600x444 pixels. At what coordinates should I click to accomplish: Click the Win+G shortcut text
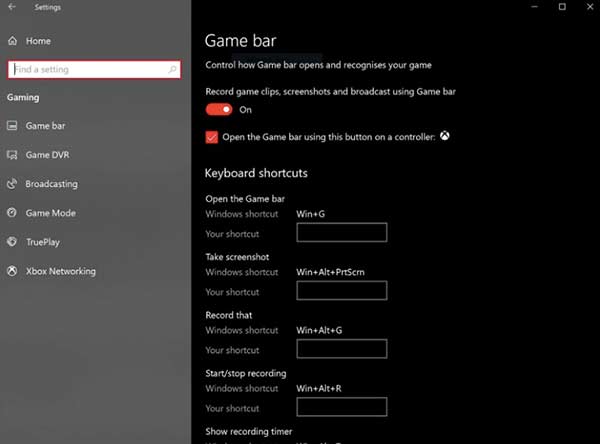tap(310, 214)
